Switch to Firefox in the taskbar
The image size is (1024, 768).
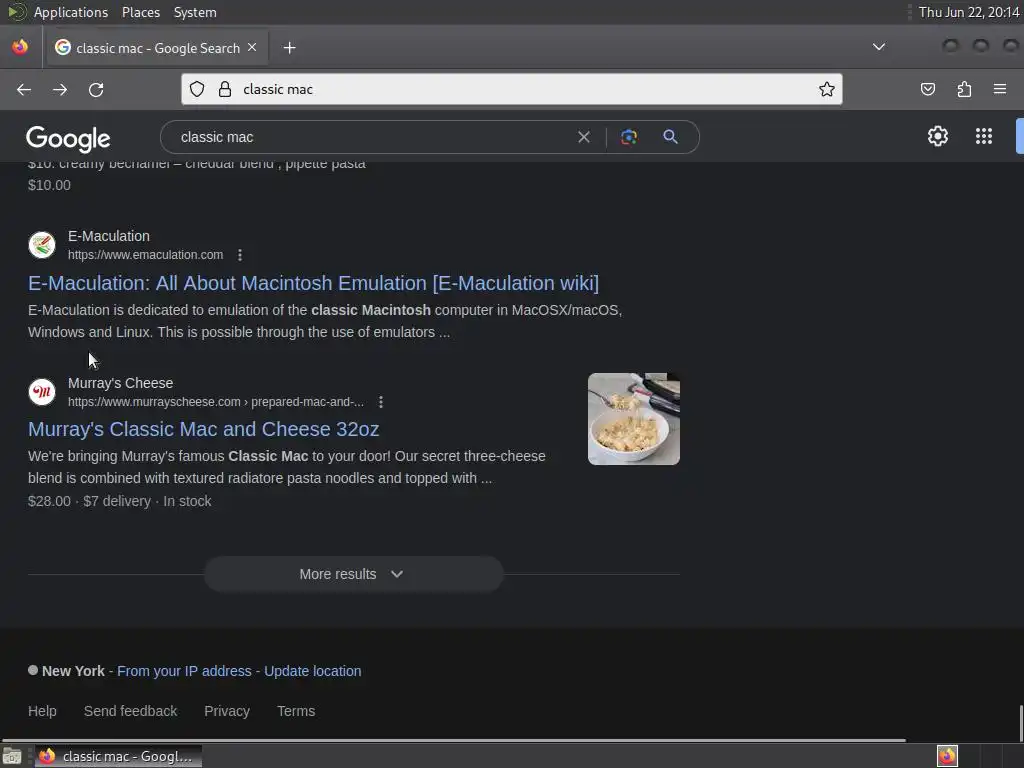(118, 756)
